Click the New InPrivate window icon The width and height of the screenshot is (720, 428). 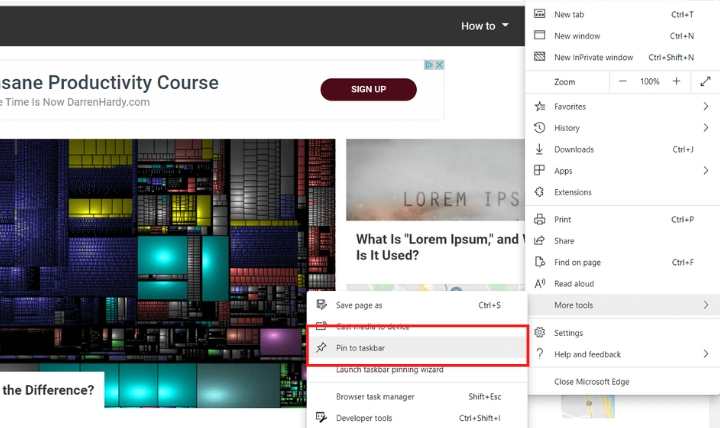[540, 57]
